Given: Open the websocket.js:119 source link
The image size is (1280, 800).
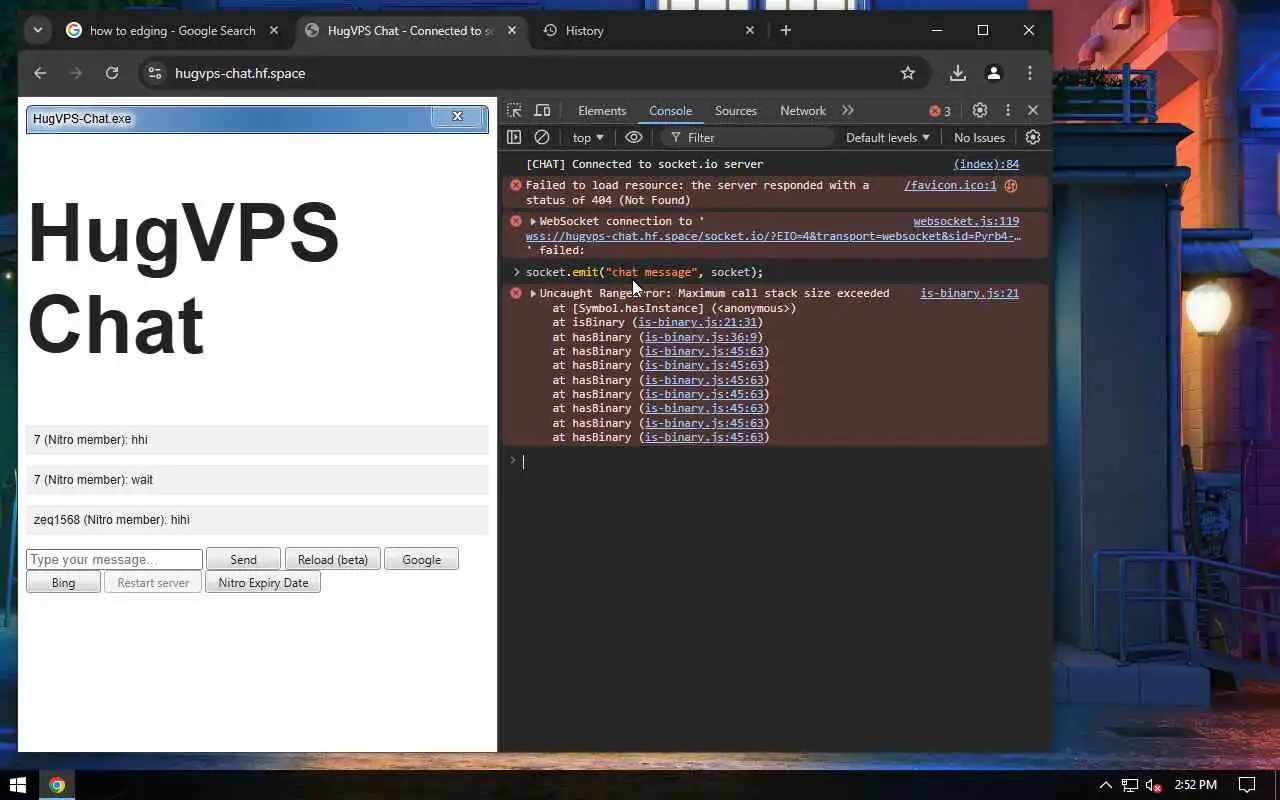Looking at the screenshot, I should pyautogui.click(x=966, y=222).
